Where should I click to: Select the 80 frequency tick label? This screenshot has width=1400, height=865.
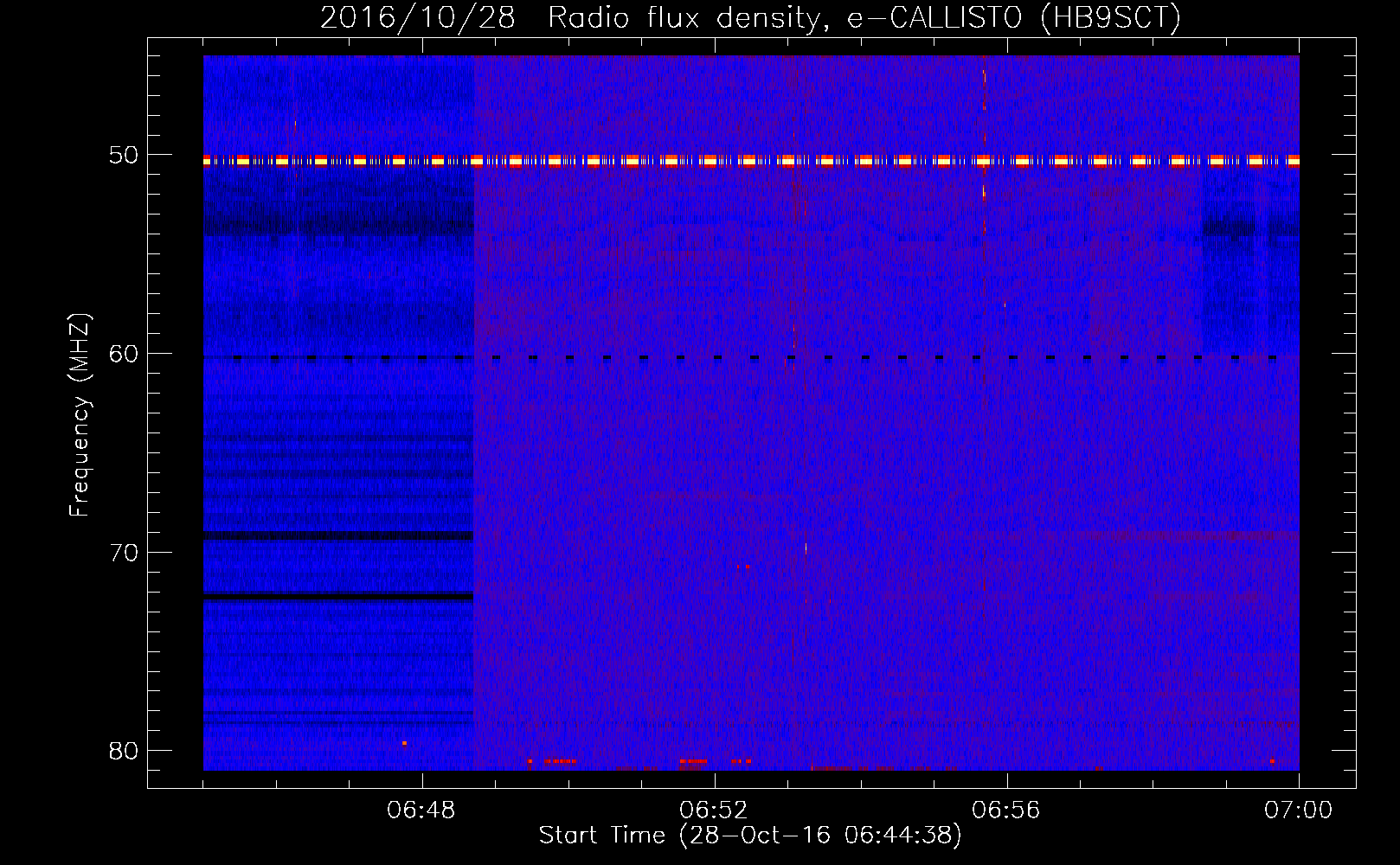(x=124, y=751)
